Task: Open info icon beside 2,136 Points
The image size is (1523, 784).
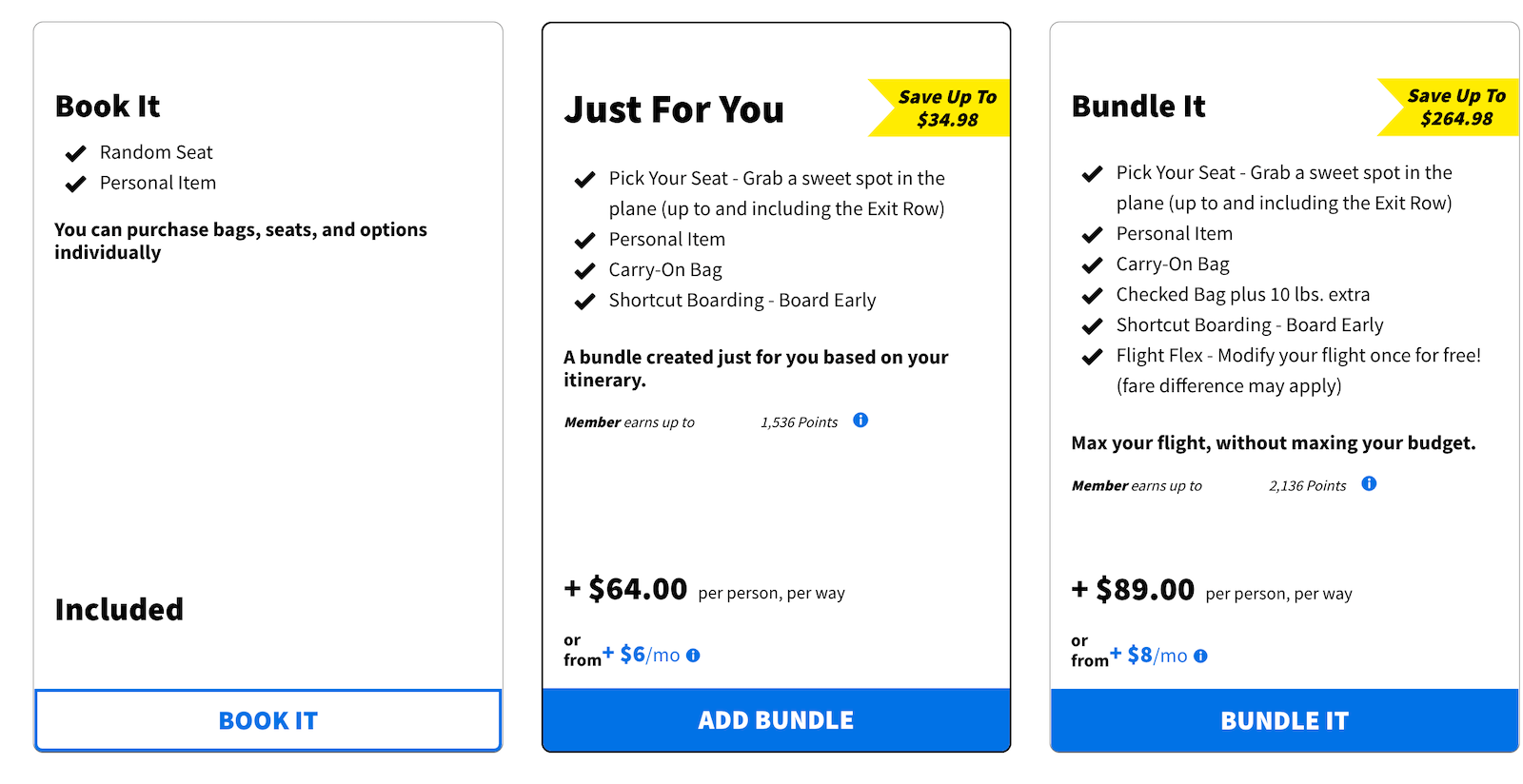Action: point(1369,483)
